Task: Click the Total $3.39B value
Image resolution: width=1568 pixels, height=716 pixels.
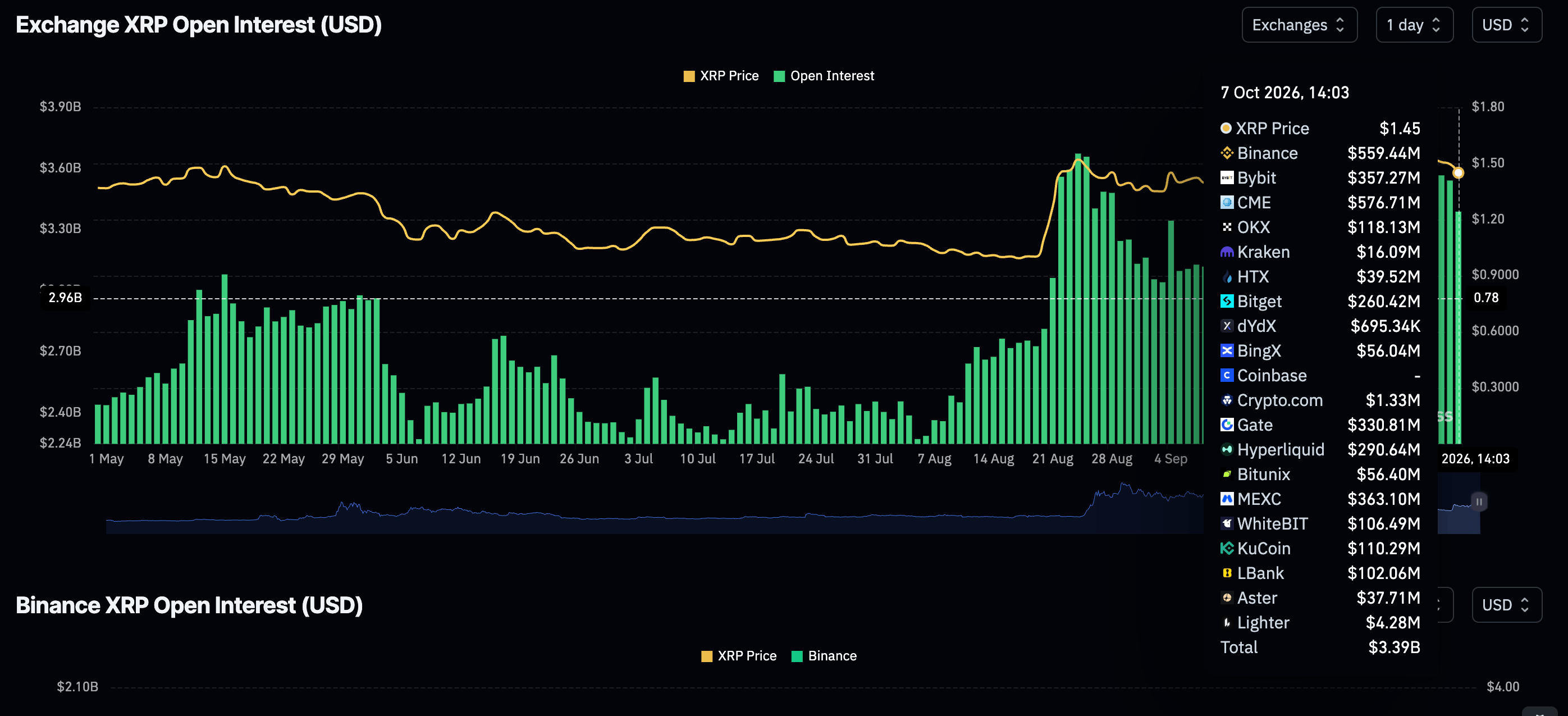Action: point(1394,647)
